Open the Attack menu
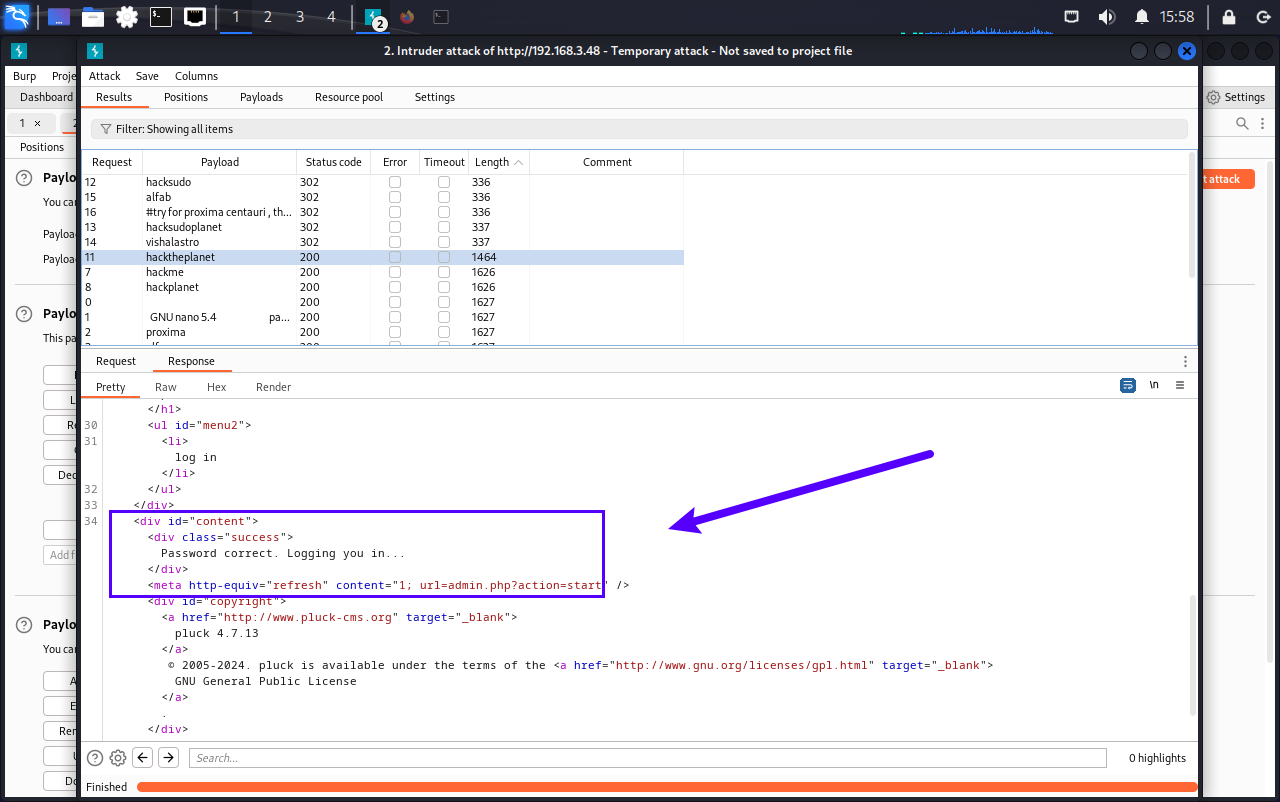Viewport: 1280px width, 802px height. click(104, 76)
